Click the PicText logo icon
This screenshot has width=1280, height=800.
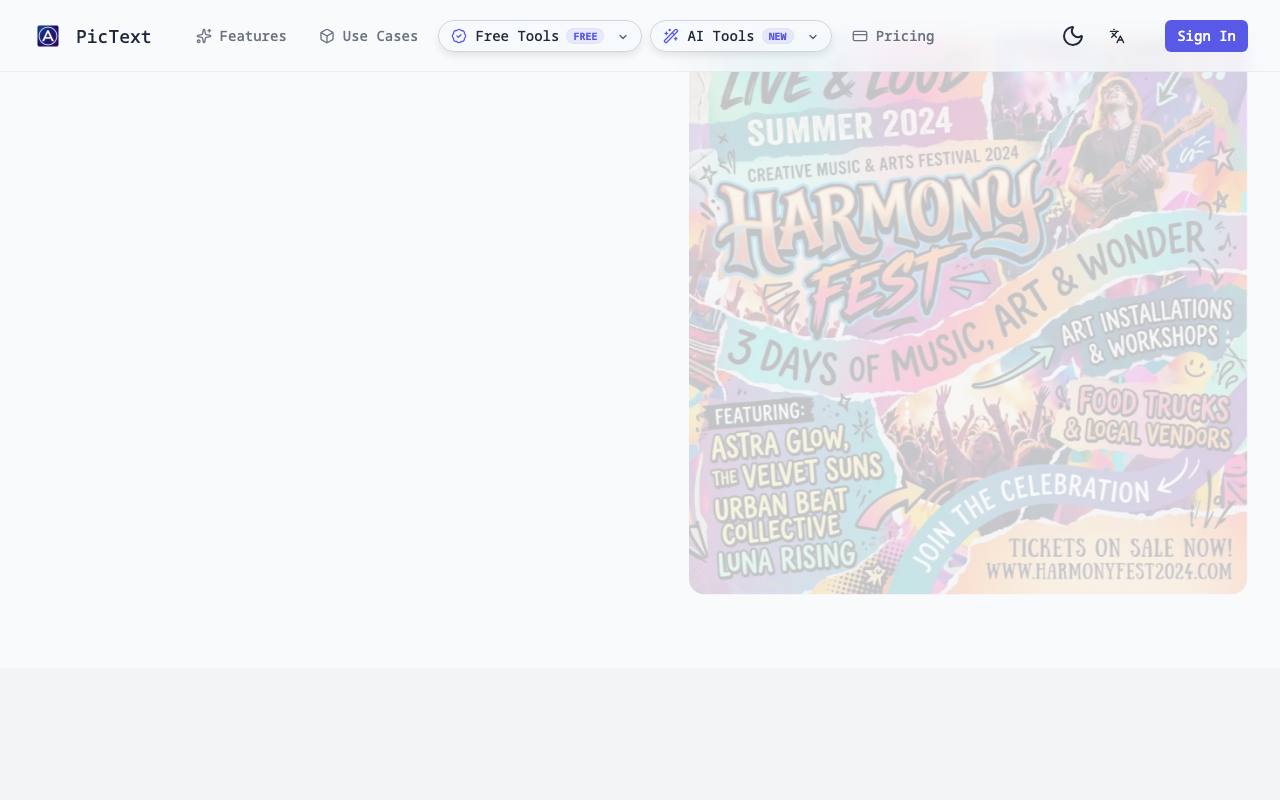click(x=48, y=36)
